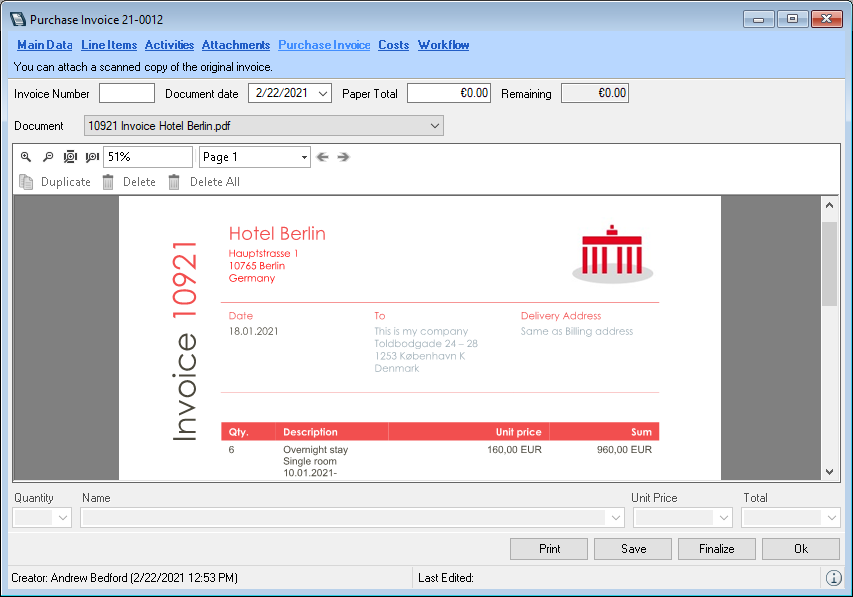
Task: Switch to the Line Items tab
Action: pyautogui.click(x=109, y=45)
